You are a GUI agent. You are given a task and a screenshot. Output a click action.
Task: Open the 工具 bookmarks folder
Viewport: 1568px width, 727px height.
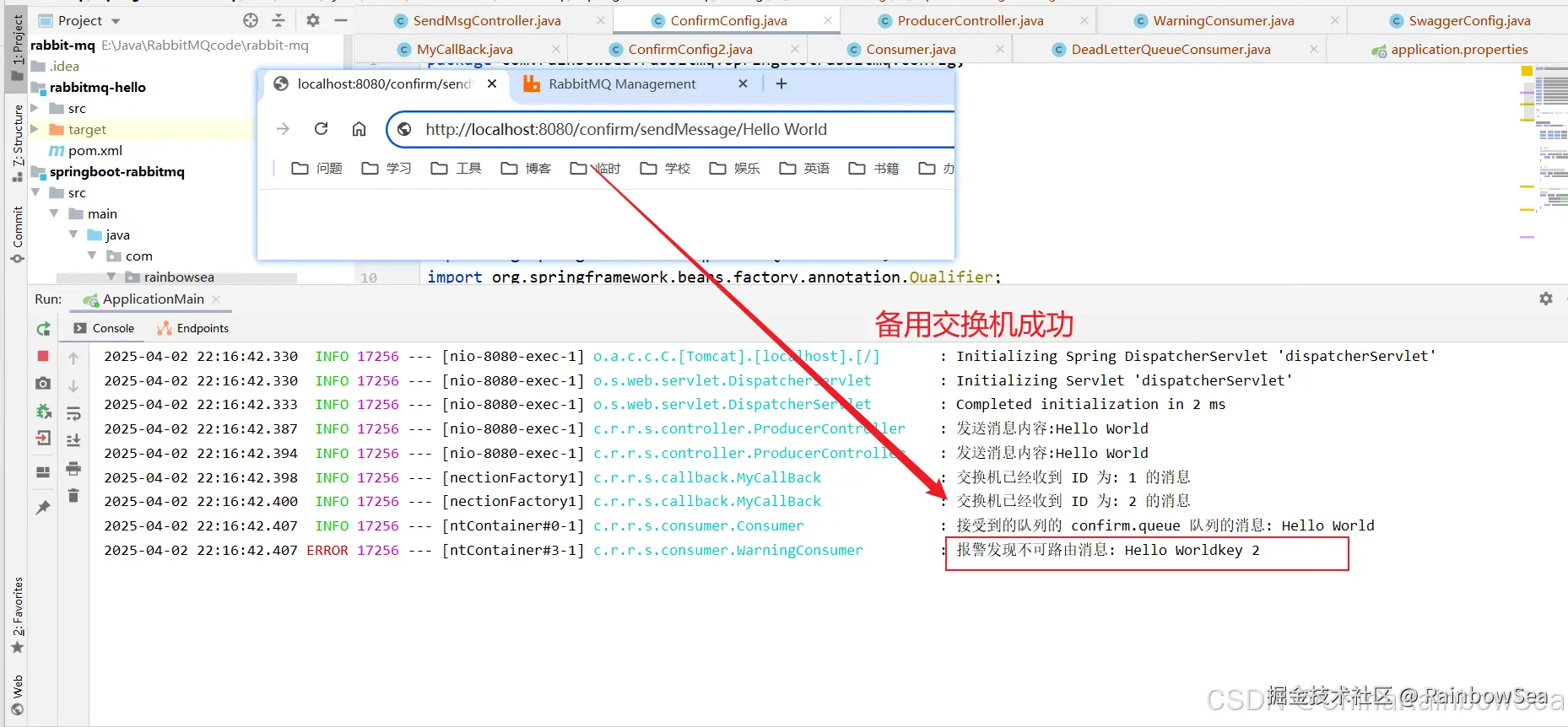coord(457,169)
